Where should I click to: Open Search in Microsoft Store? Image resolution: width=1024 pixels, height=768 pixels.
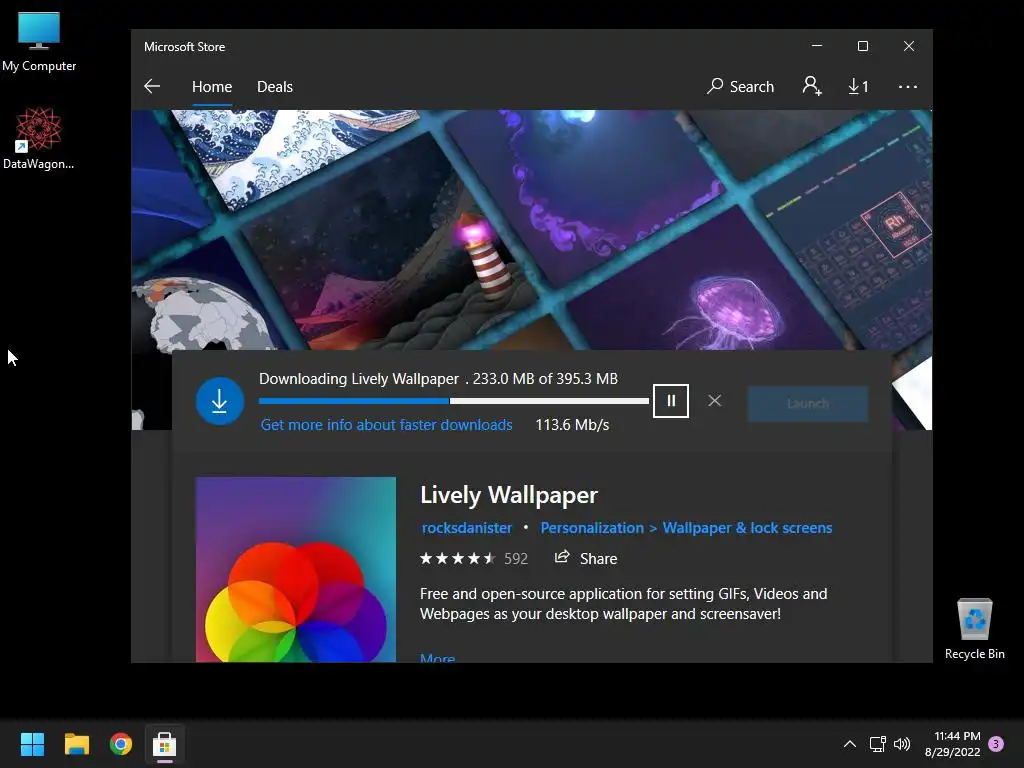(x=740, y=86)
